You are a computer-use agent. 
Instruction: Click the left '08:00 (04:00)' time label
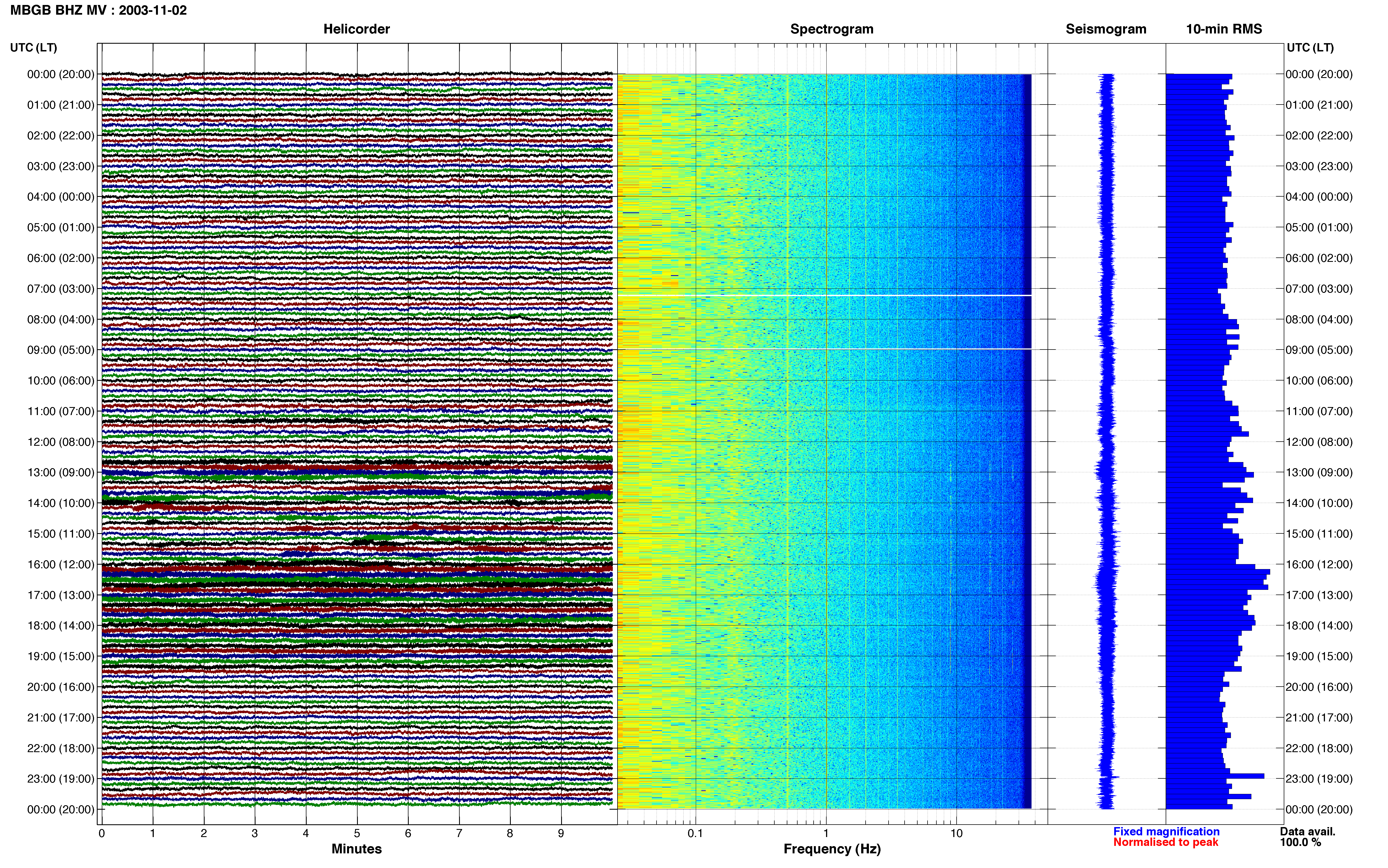[x=61, y=319]
